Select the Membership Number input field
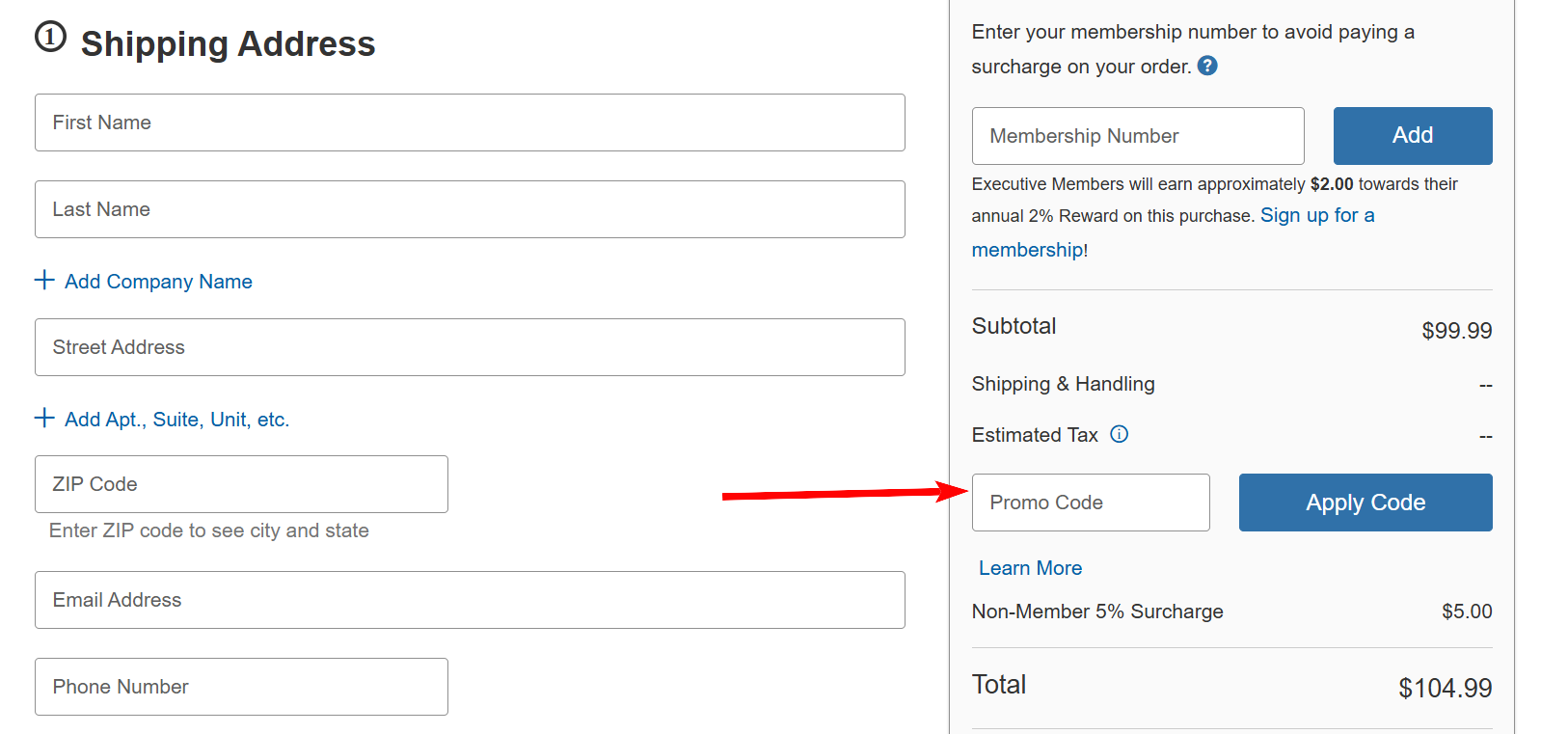This screenshot has width=1568, height=734. [1137, 135]
